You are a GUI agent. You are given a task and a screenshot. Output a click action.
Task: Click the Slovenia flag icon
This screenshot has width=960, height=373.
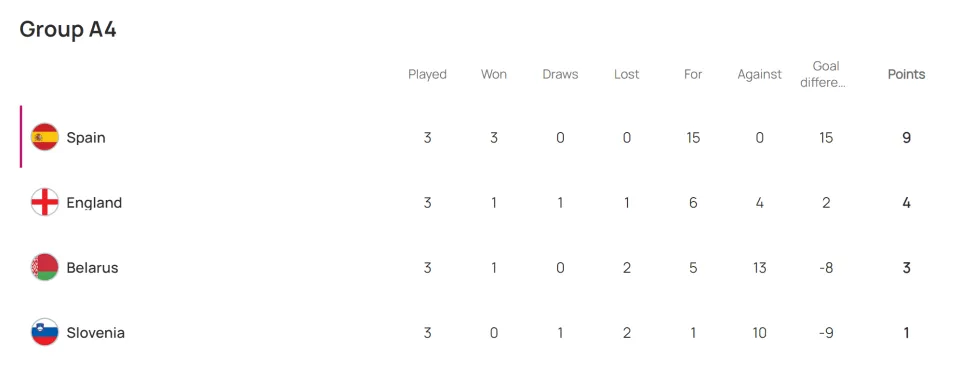click(45, 333)
